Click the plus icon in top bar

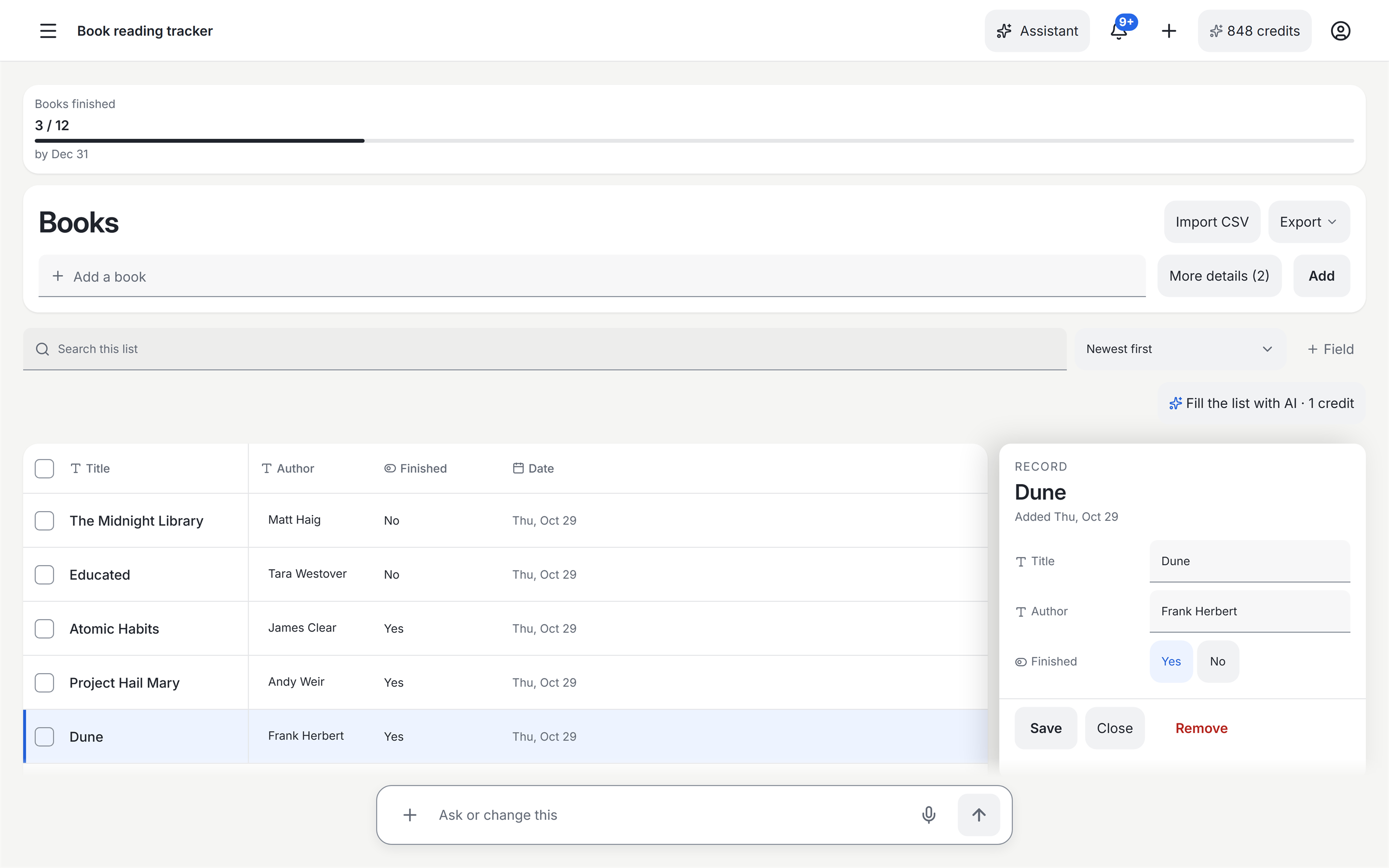(x=1169, y=31)
